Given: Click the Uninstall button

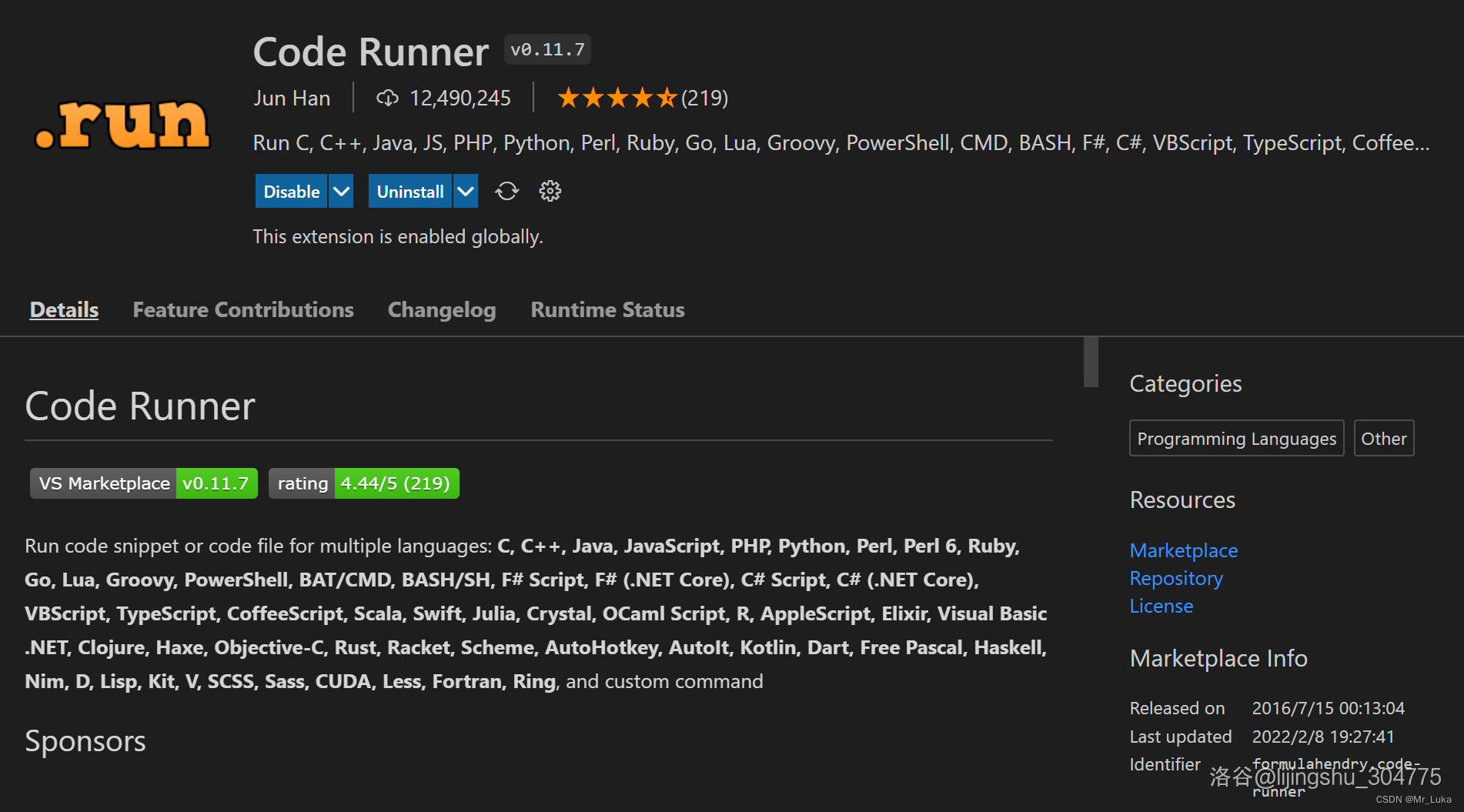Looking at the screenshot, I should [x=410, y=191].
